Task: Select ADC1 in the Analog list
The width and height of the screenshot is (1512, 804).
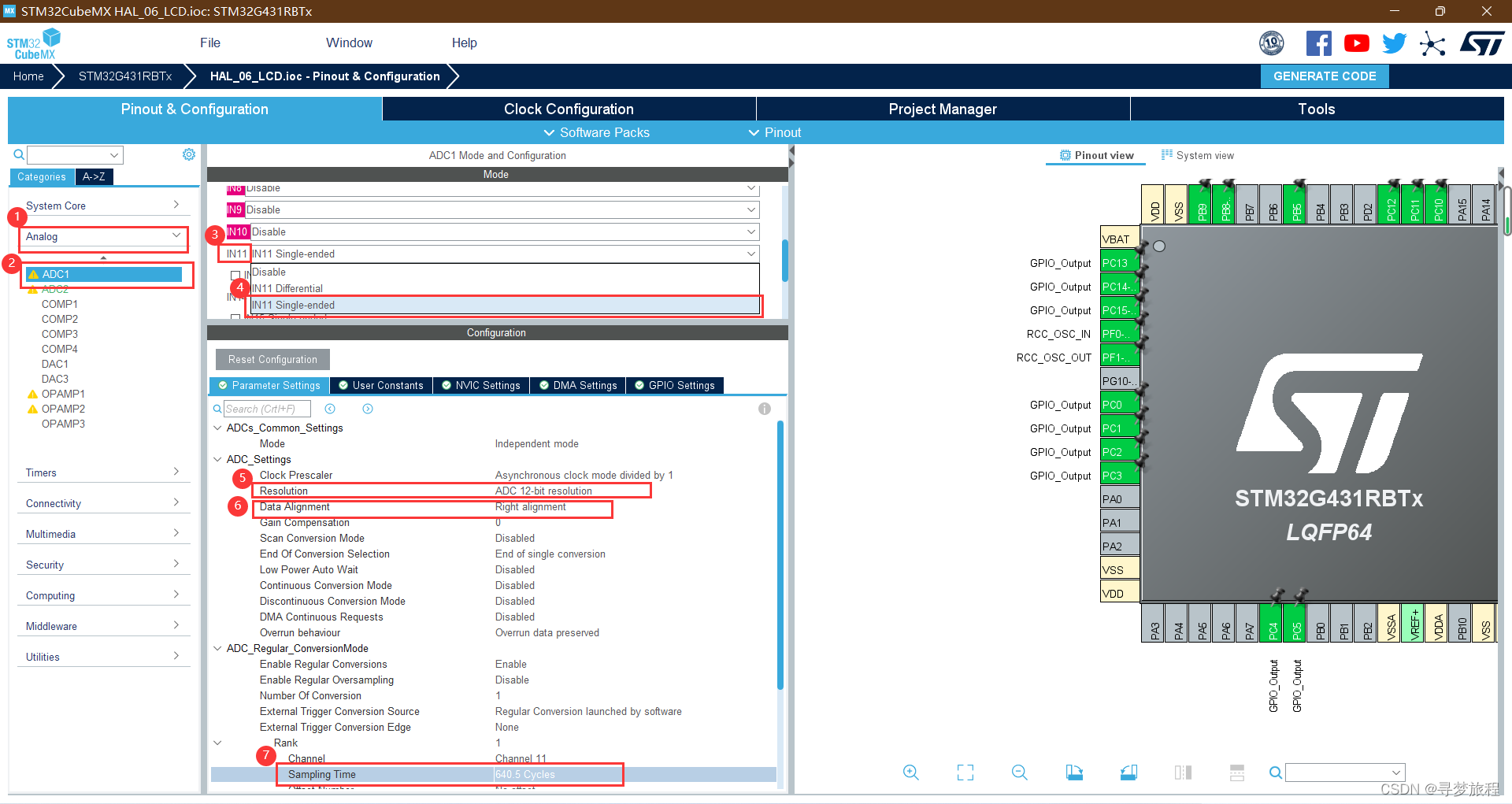Action: [x=104, y=274]
